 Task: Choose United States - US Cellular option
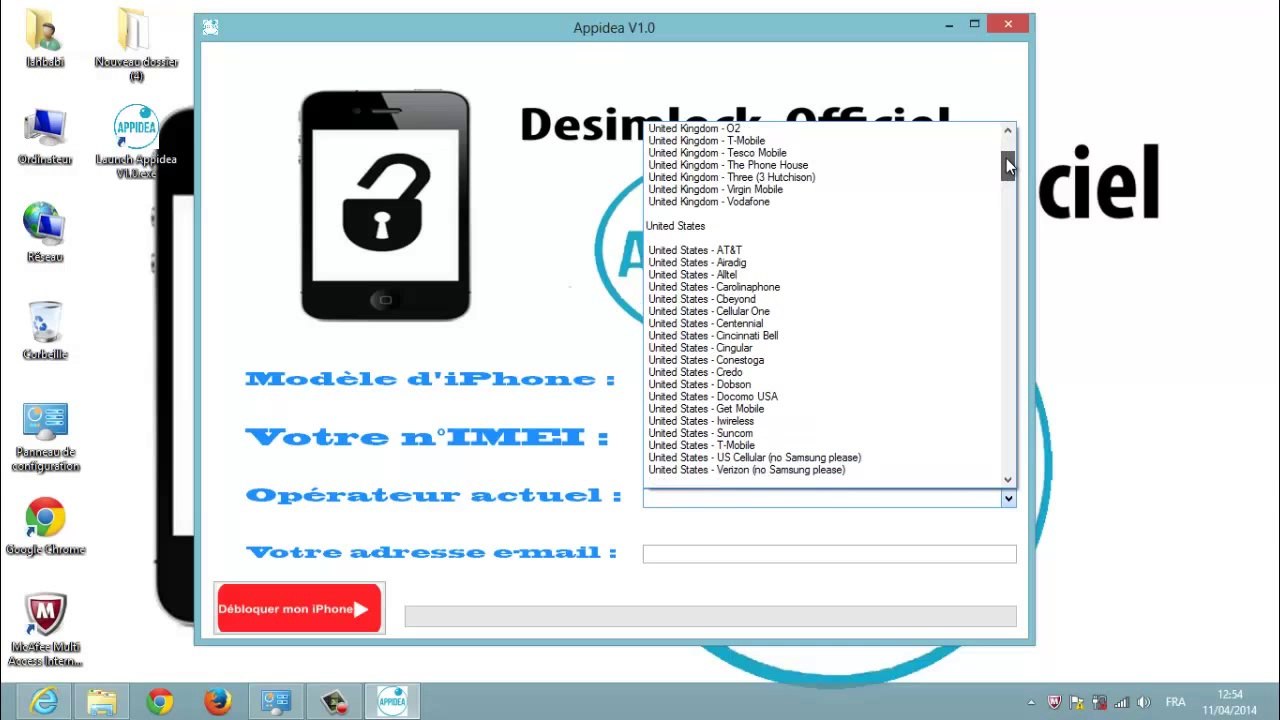coord(755,457)
